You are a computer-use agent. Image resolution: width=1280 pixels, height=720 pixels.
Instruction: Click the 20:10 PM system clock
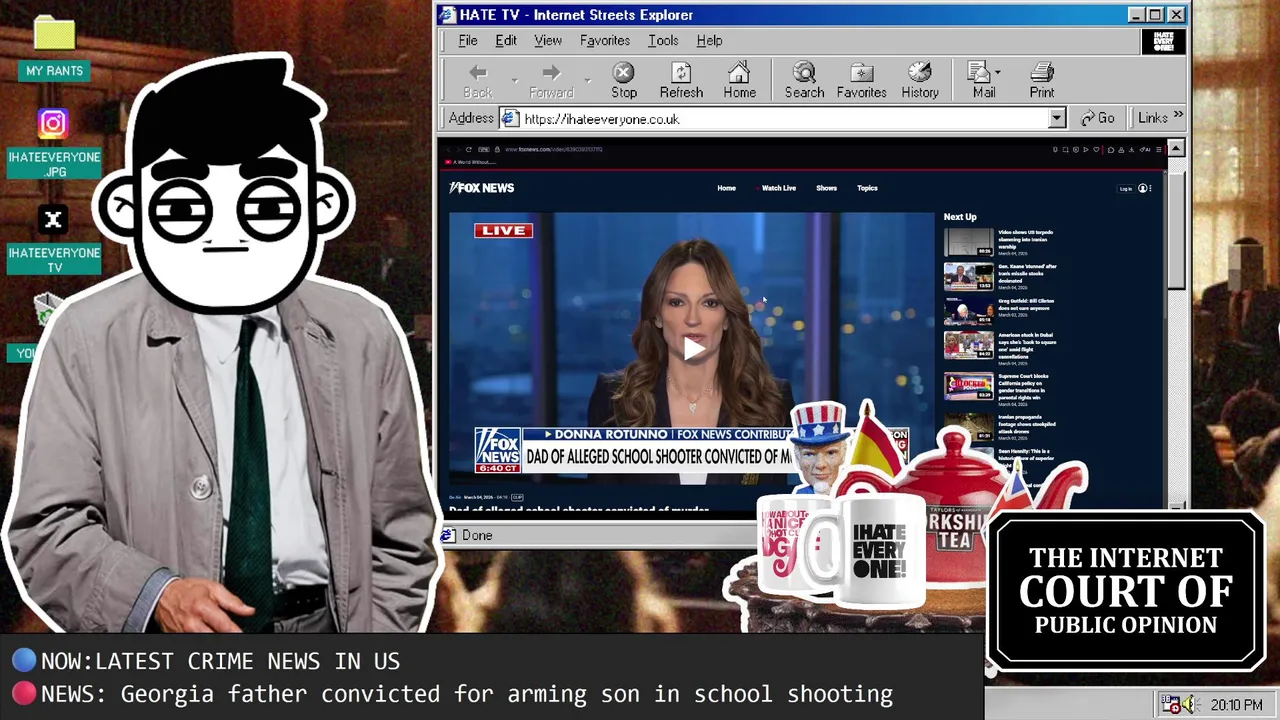1236,705
